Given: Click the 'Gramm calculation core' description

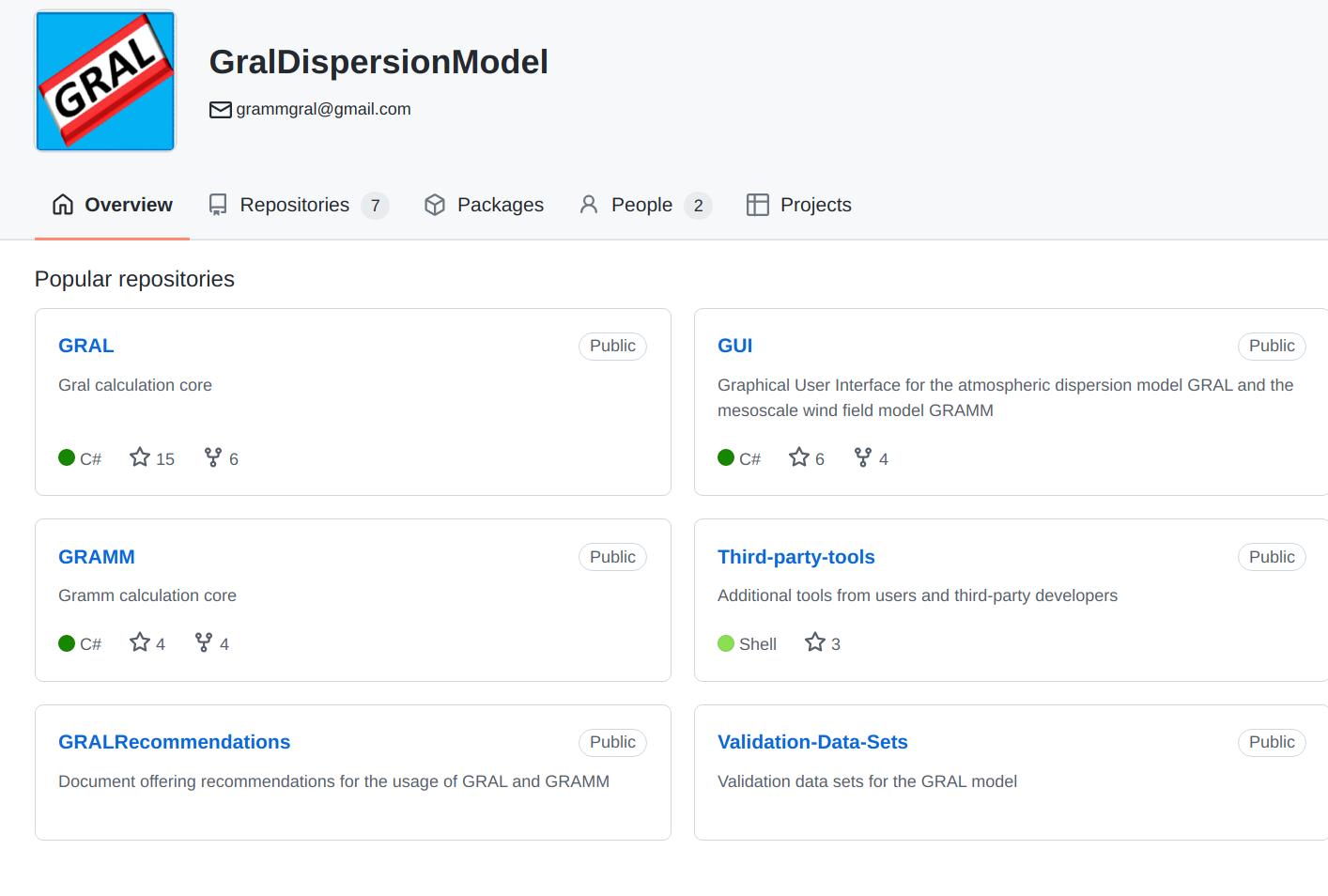Looking at the screenshot, I should (x=147, y=595).
